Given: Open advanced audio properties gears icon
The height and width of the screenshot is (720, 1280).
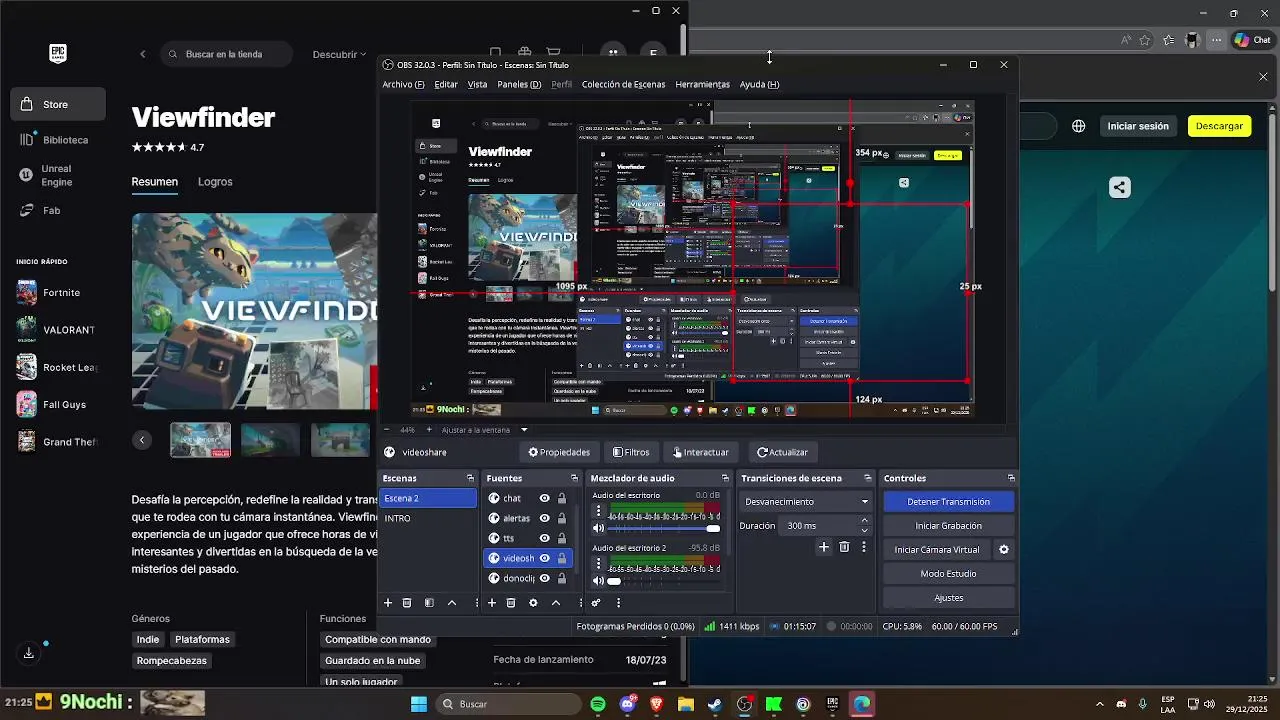Looking at the screenshot, I should tap(596, 603).
